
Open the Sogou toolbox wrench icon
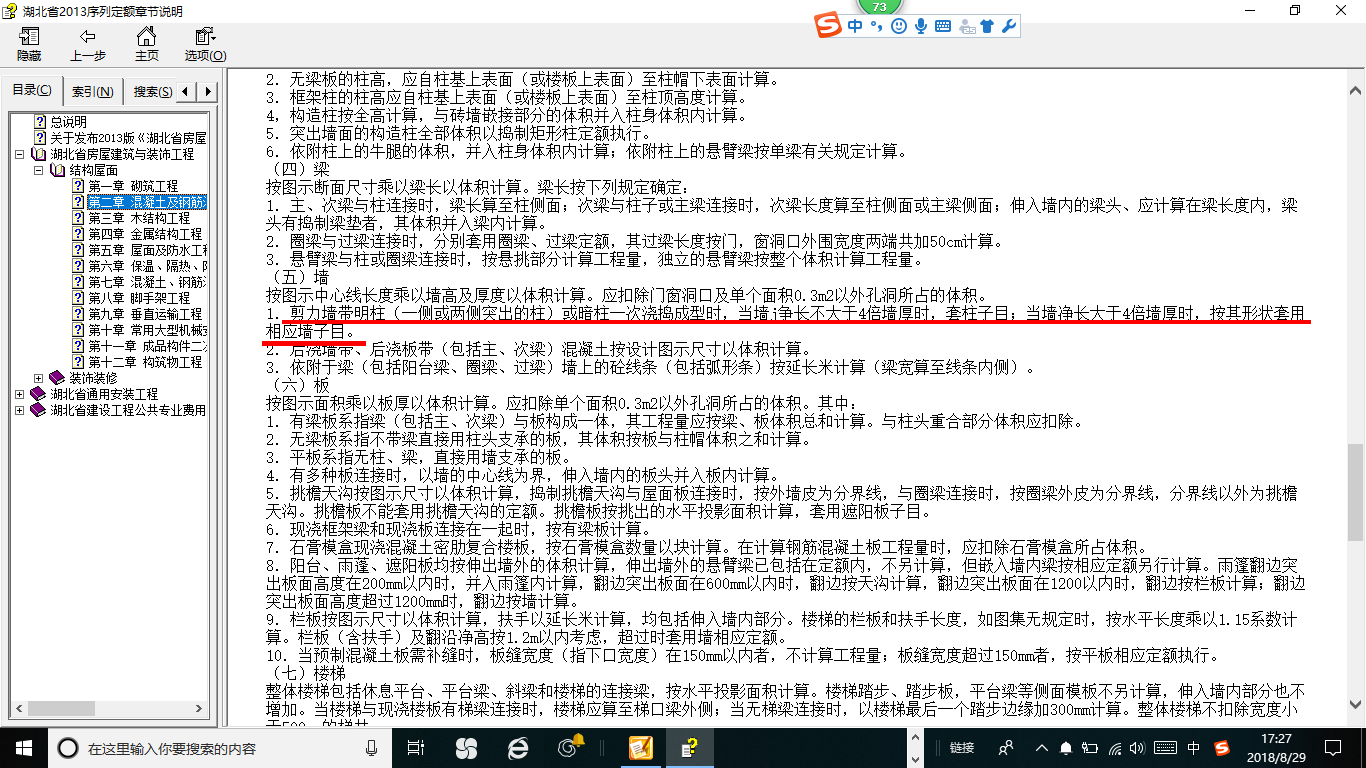[1009, 26]
